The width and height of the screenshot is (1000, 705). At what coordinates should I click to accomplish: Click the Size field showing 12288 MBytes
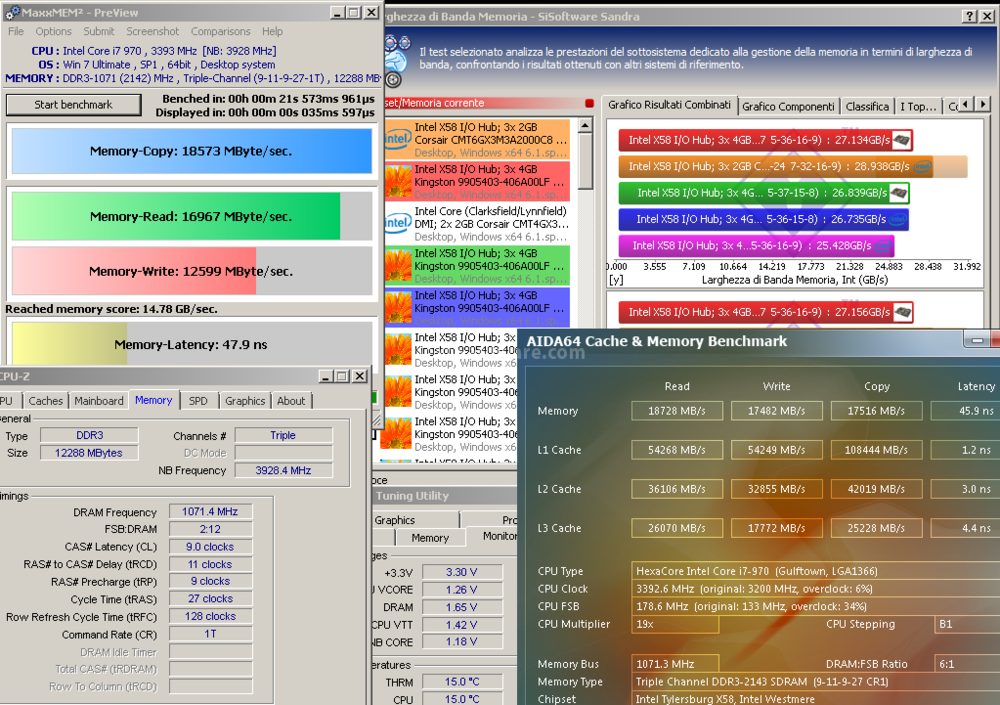[89, 453]
